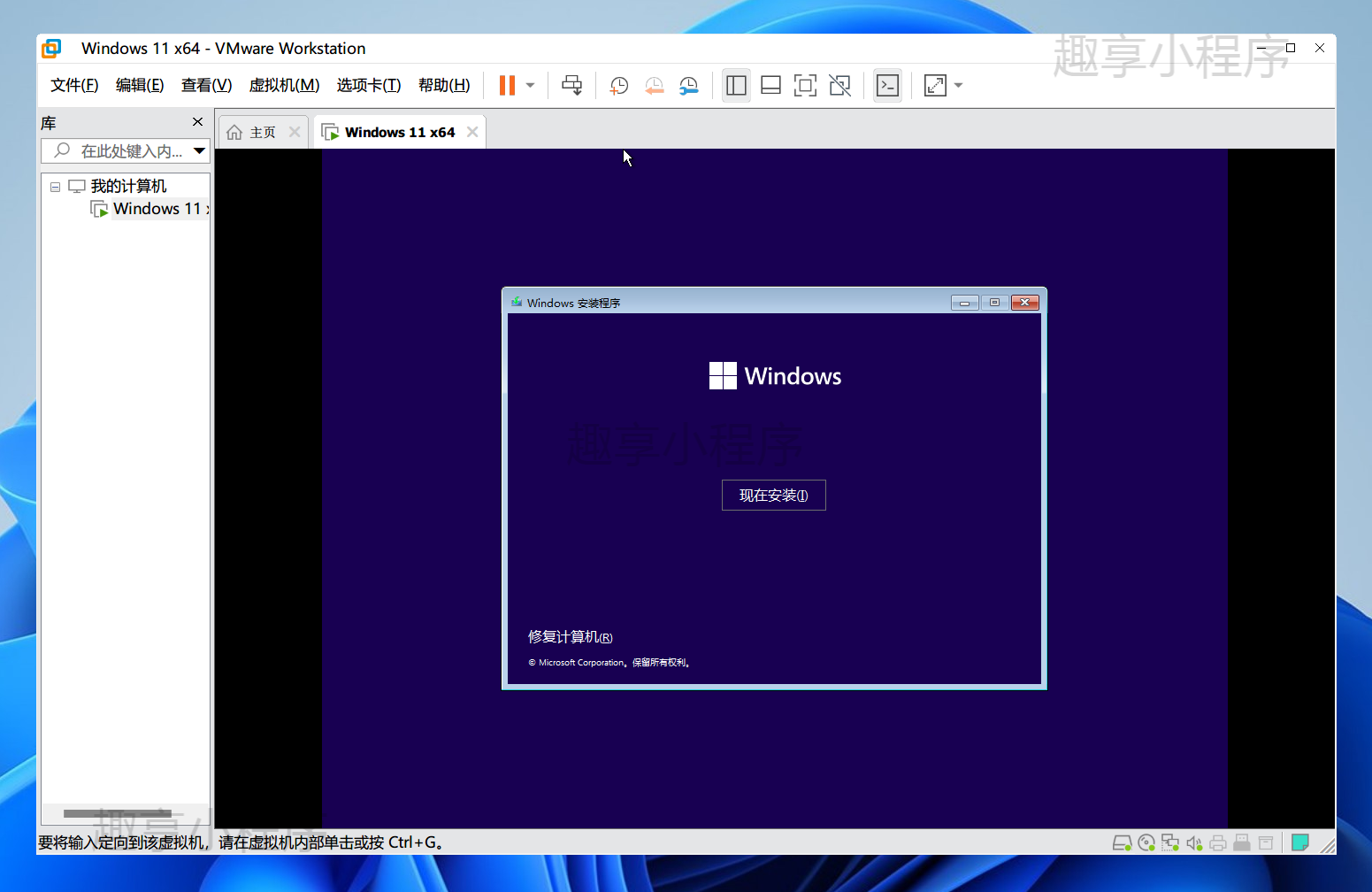Click the library horizontal scrollbar
The height and width of the screenshot is (892, 1372).
coord(118,813)
